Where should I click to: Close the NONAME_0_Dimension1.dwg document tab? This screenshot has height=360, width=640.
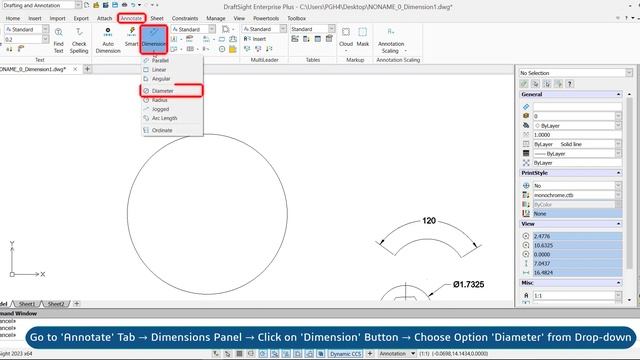point(75,69)
